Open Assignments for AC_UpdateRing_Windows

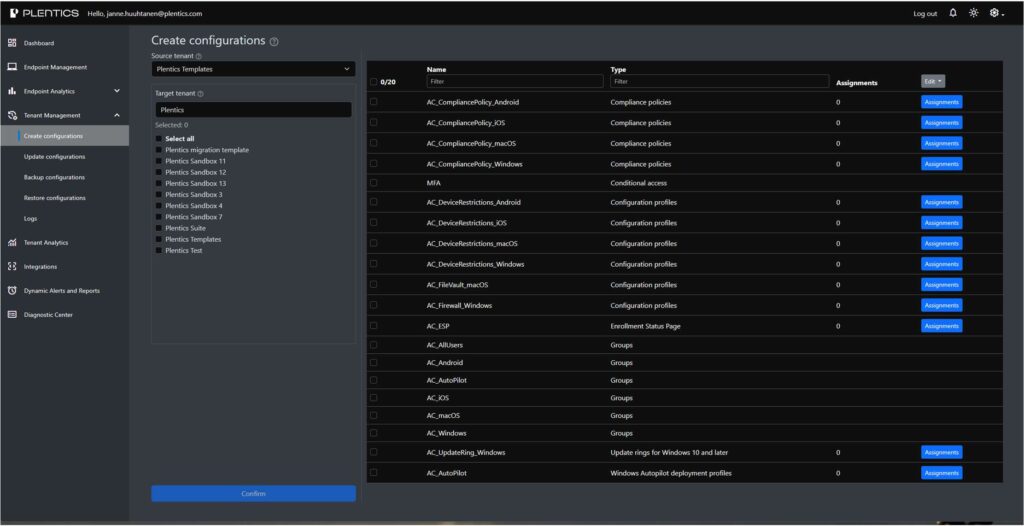tap(942, 452)
